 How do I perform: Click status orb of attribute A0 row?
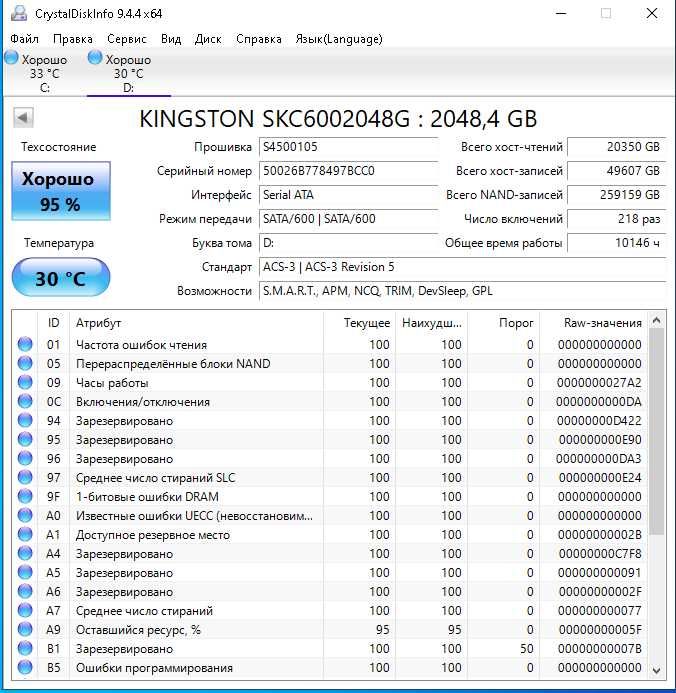[x=25, y=515]
